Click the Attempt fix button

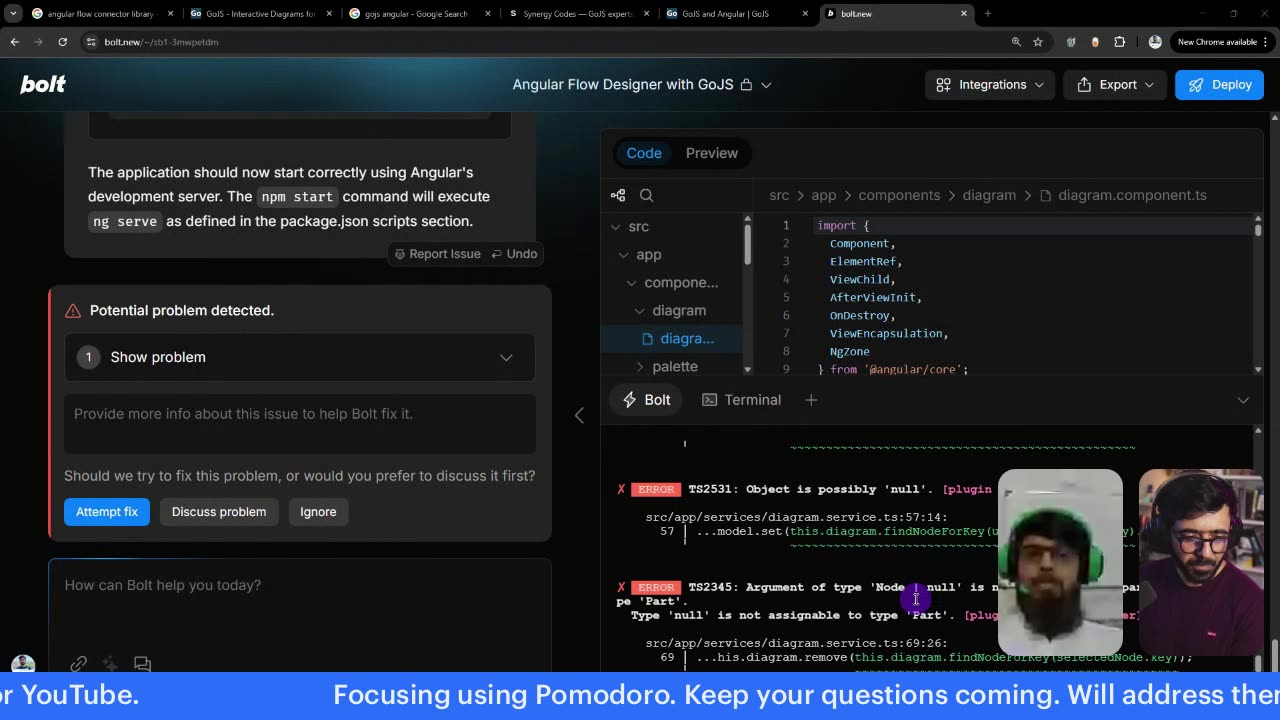pyautogui.click(x=107, y=512)
